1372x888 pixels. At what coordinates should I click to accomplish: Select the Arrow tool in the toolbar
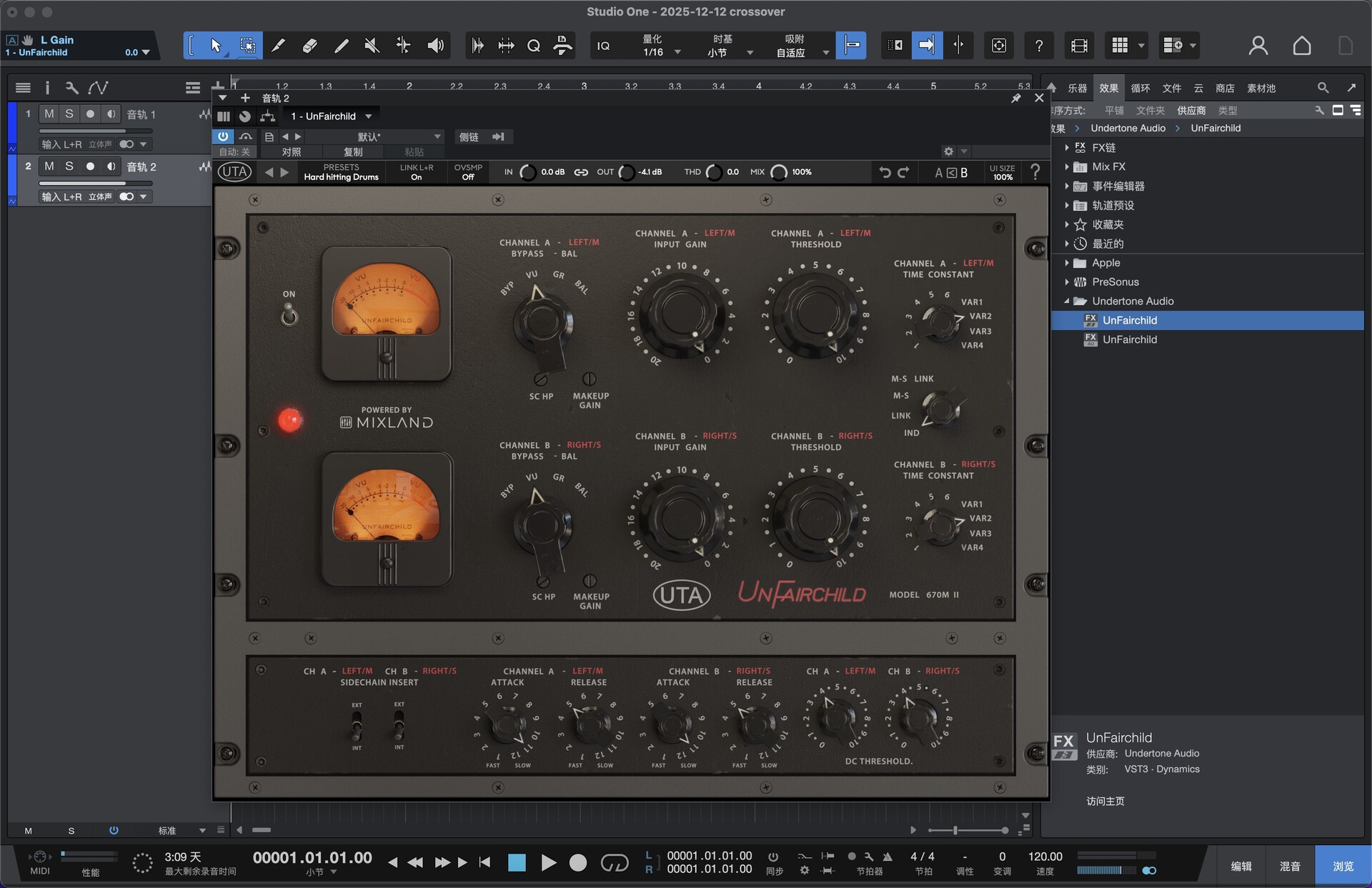pyautogui.click(x=214, y=45)
